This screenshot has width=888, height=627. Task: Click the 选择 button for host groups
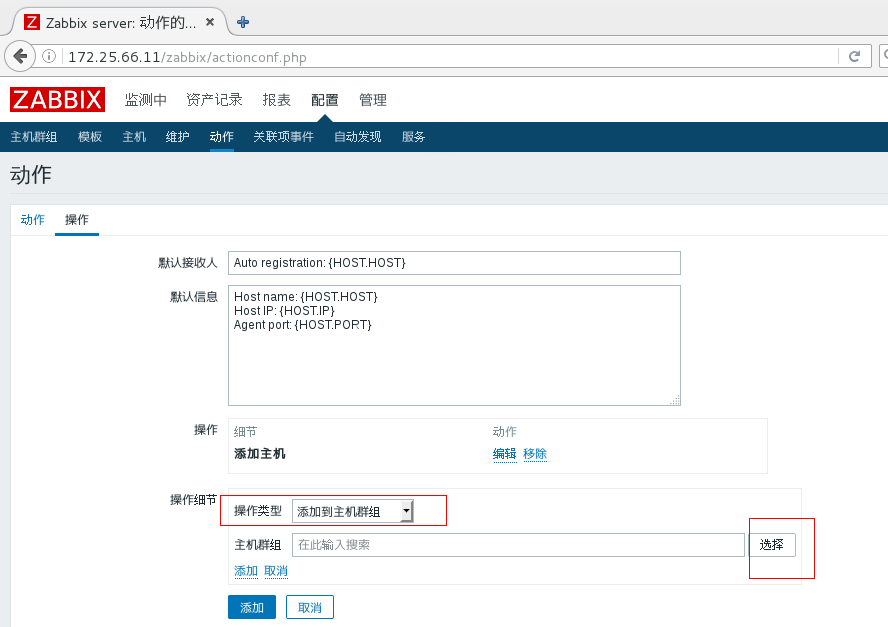point(772,545)
